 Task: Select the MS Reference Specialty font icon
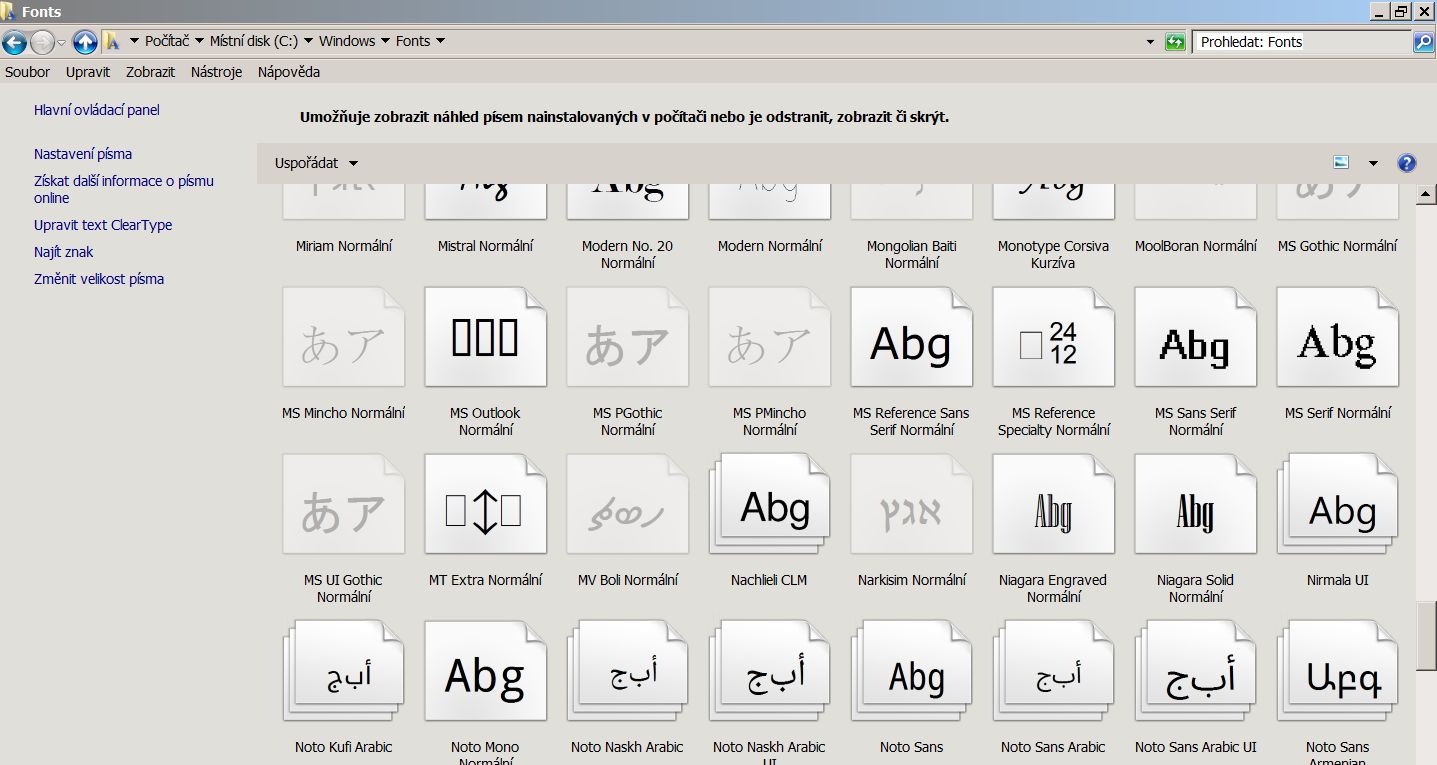(1053, 338)
